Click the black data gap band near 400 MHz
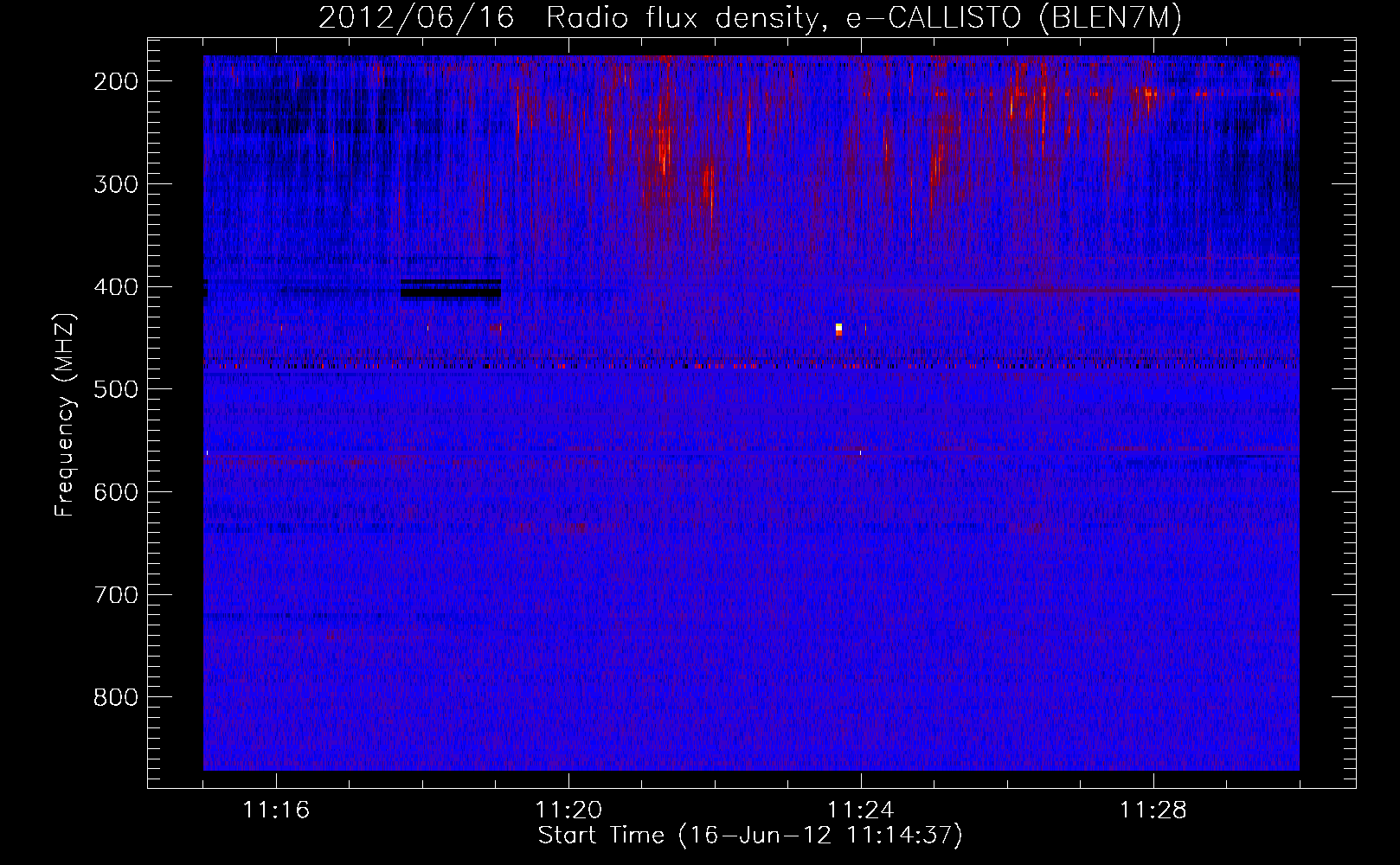The width and height of the screenshot is (1400, 865). pyautogui.click(x=451, y=289)
